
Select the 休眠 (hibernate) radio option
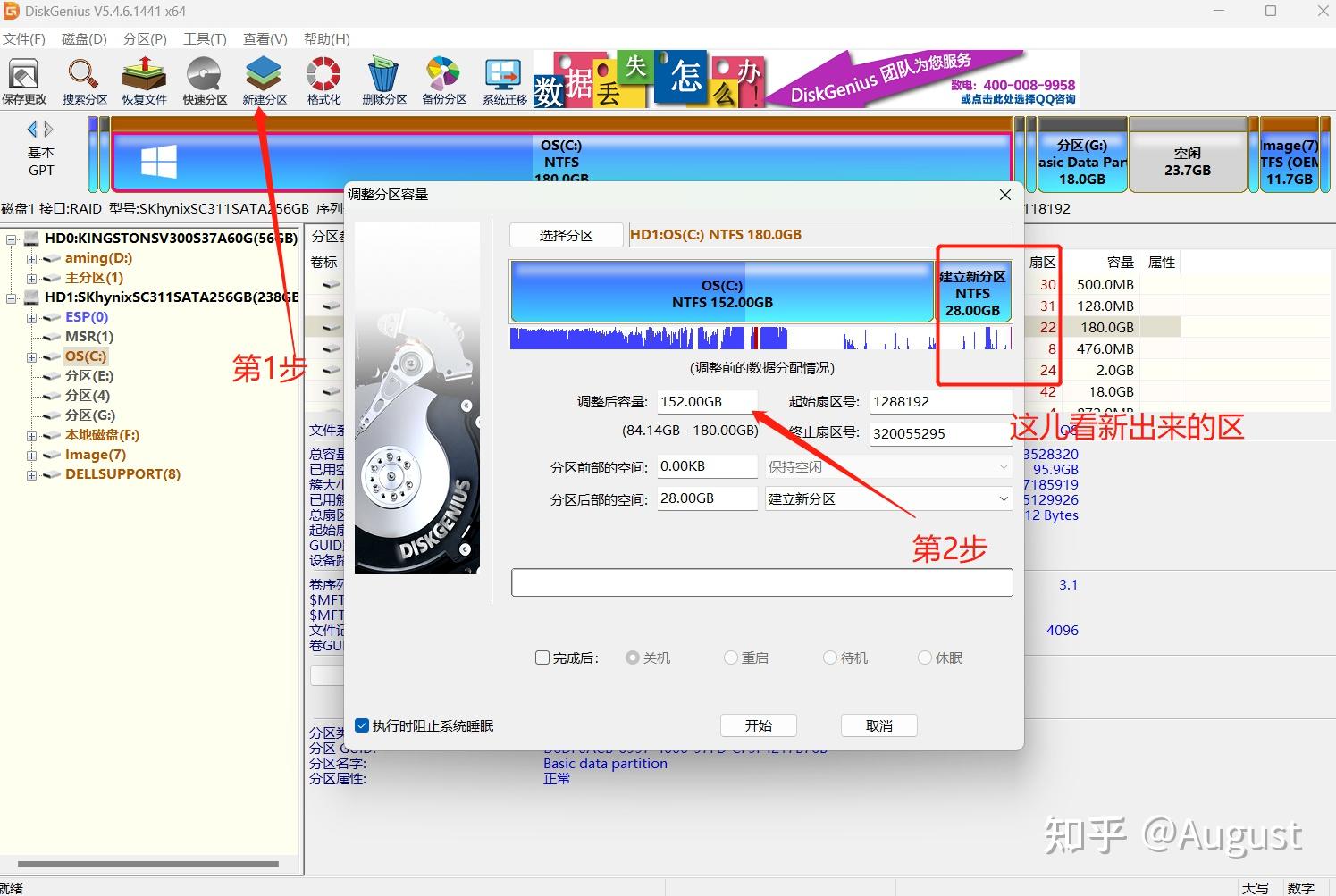(925, 657)
